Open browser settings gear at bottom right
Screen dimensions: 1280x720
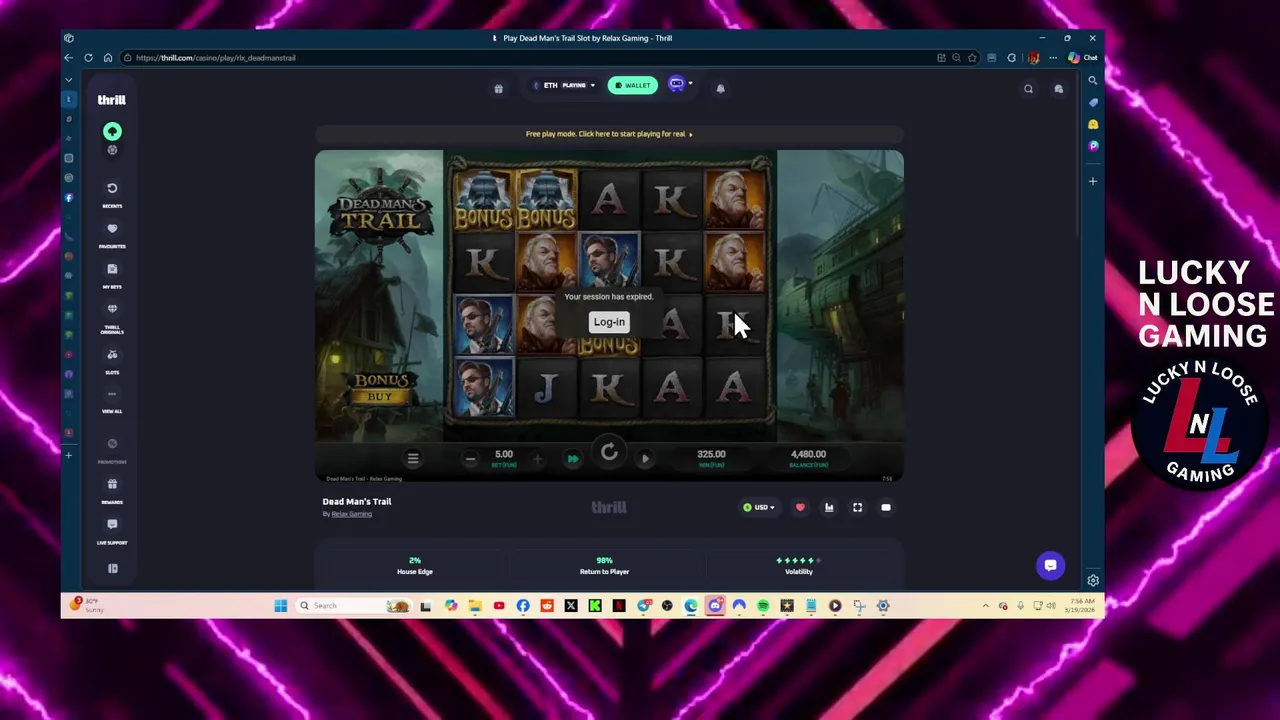point(1093,581)
